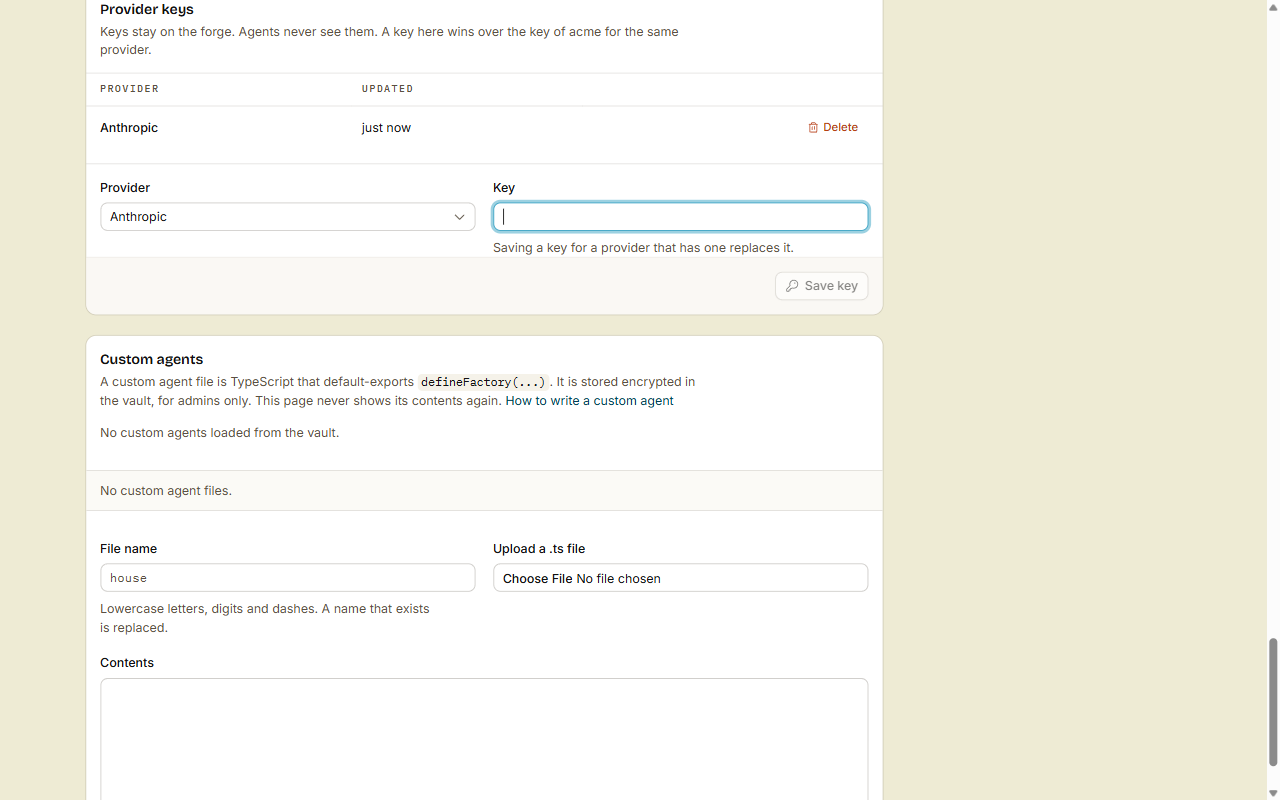Click the trash icon in the Anthropic row

813,127
